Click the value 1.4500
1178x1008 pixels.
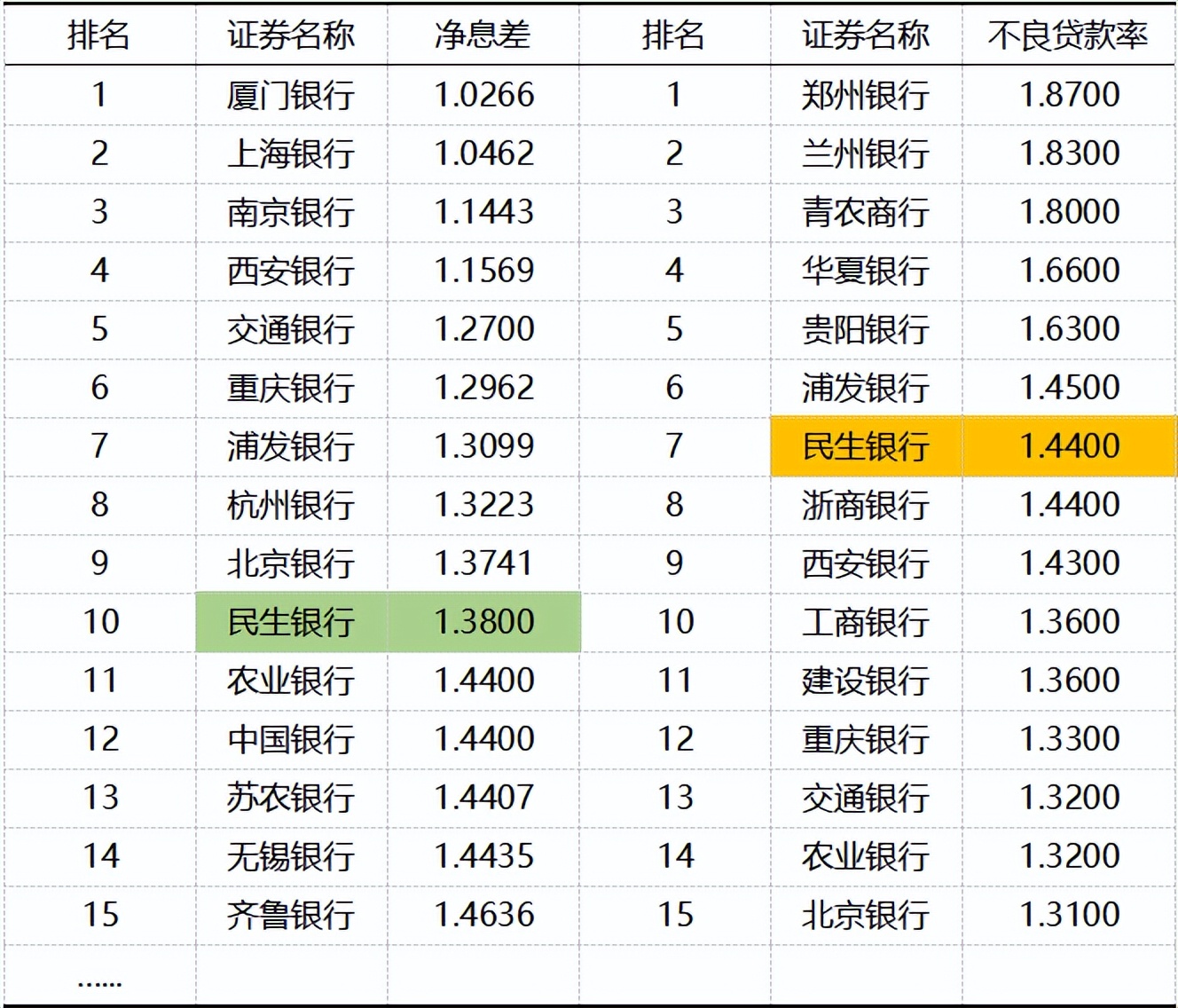(x=1070, y=387)
